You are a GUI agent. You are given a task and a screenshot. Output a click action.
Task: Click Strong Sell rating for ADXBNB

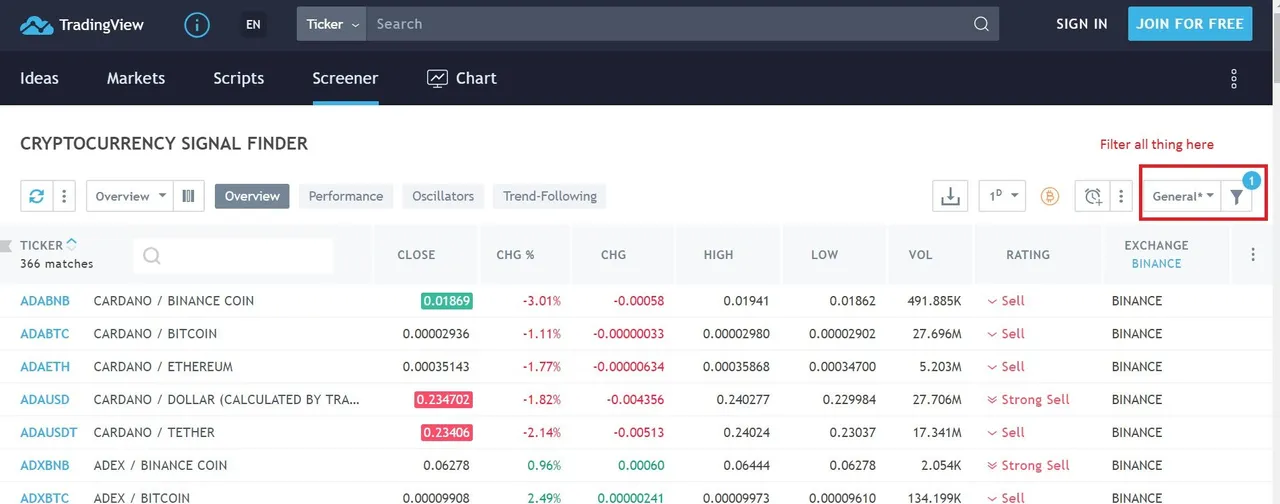(1028, 465)
